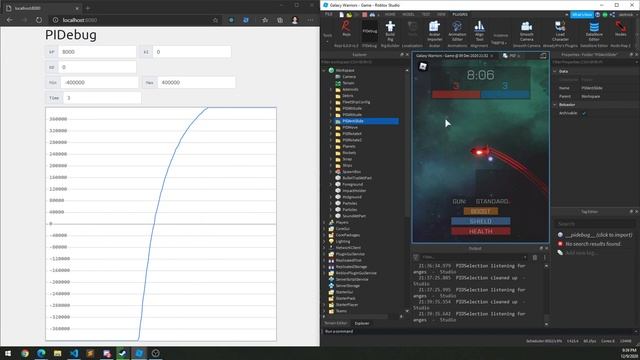Click the Windows Start button

[8, 353]
